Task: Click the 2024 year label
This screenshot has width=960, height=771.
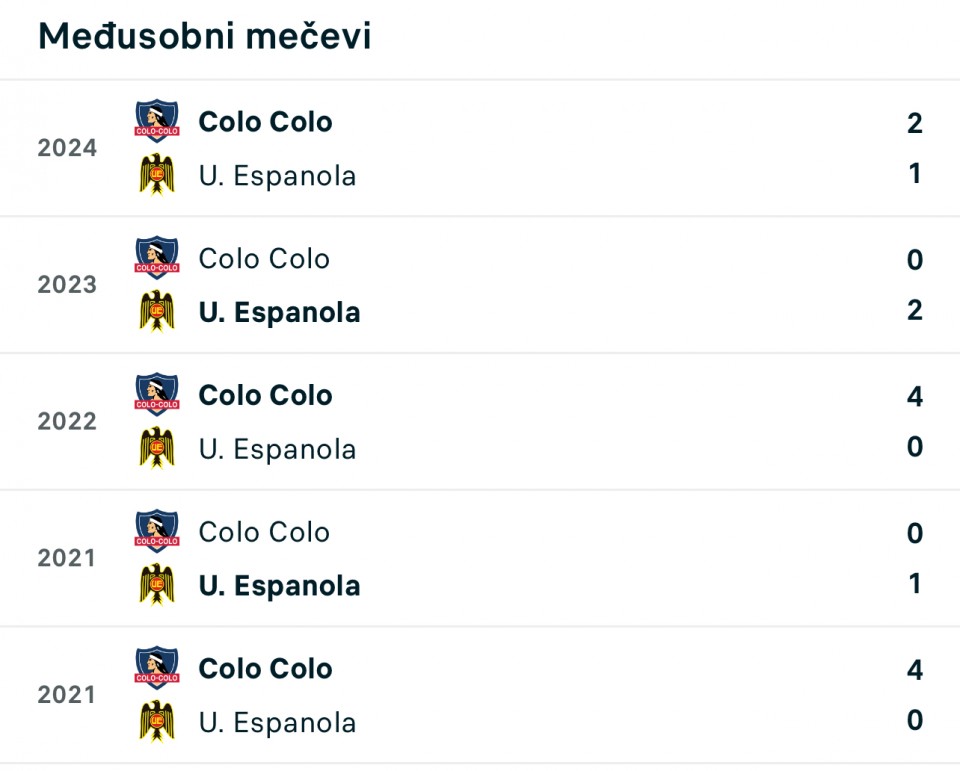Action: (67, 148)
